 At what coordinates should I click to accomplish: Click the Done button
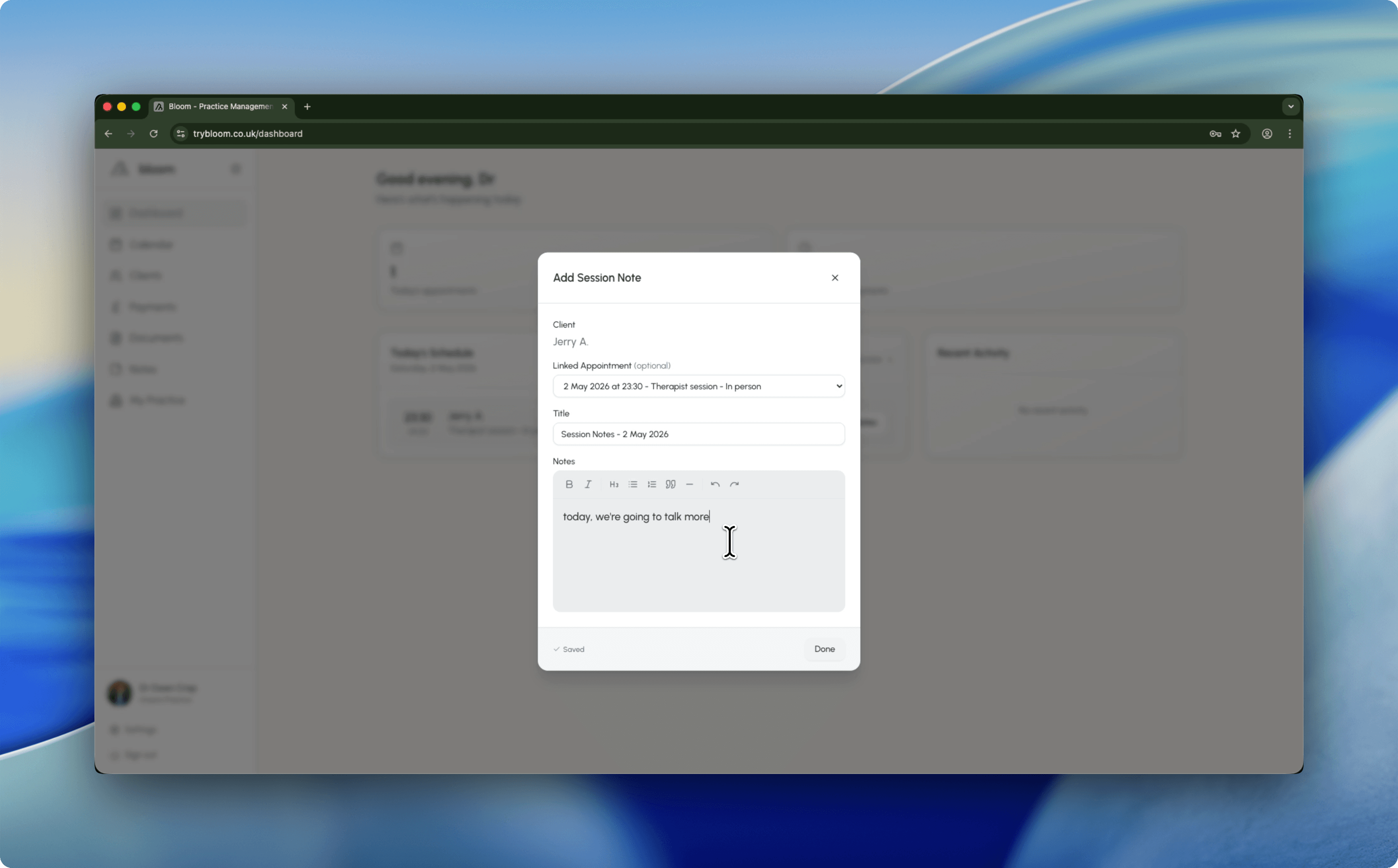pyautogui.click(x=824, y=649)
